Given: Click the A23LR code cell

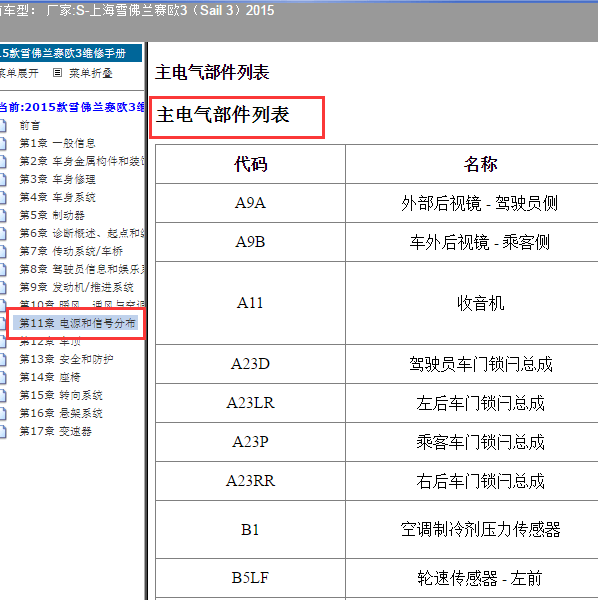Looking at the screenshot, I should click(x=251, y=403).
